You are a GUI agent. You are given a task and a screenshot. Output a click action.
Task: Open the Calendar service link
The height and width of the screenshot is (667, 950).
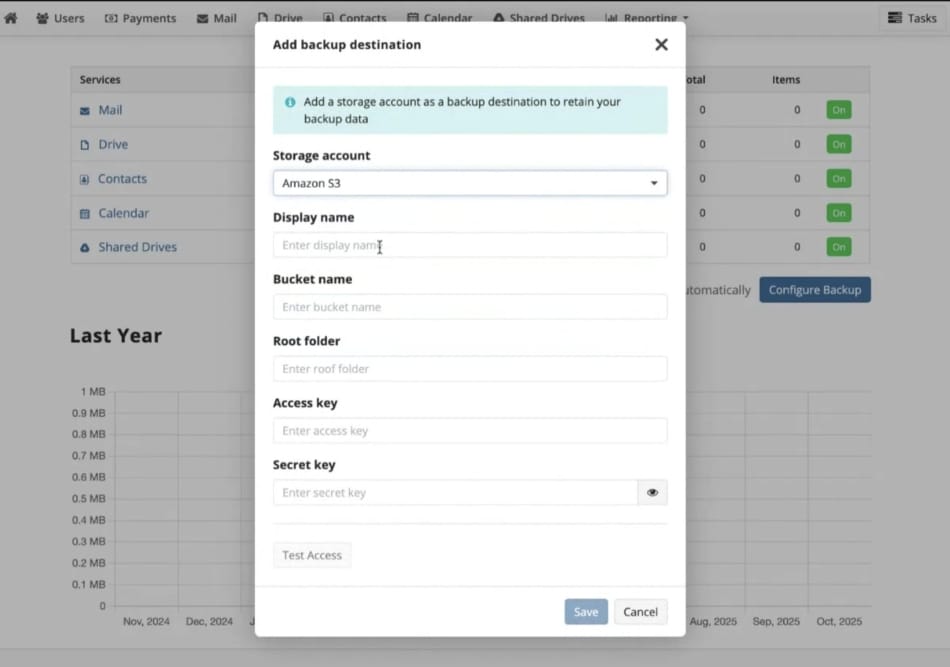(x=124, y=213)
